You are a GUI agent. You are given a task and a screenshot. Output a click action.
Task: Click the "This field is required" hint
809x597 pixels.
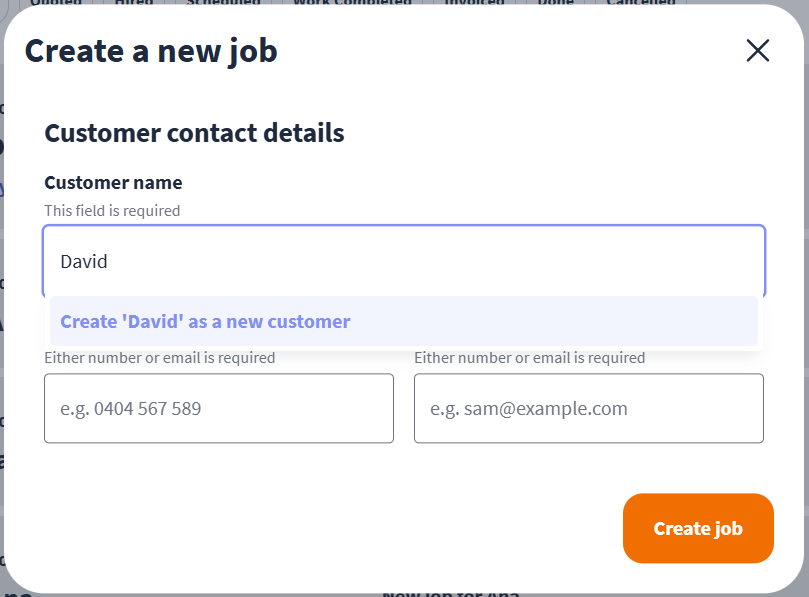[x=112, y=211]
